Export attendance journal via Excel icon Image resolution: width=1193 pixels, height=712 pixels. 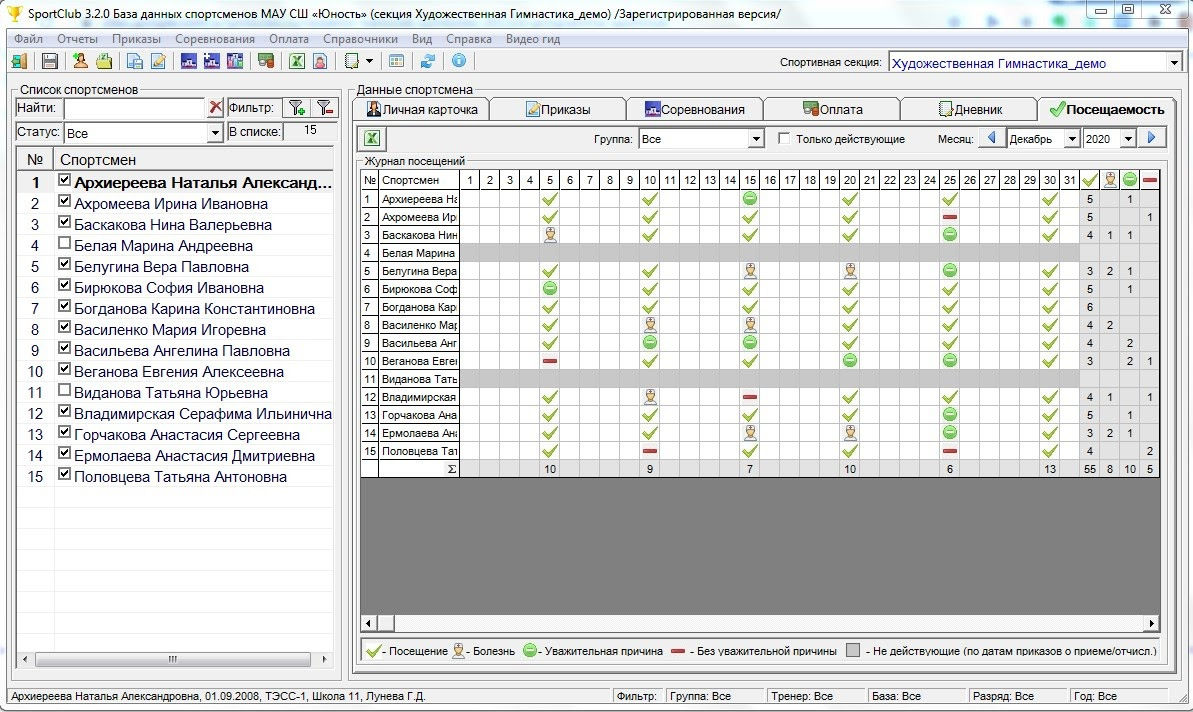[370, 139]
